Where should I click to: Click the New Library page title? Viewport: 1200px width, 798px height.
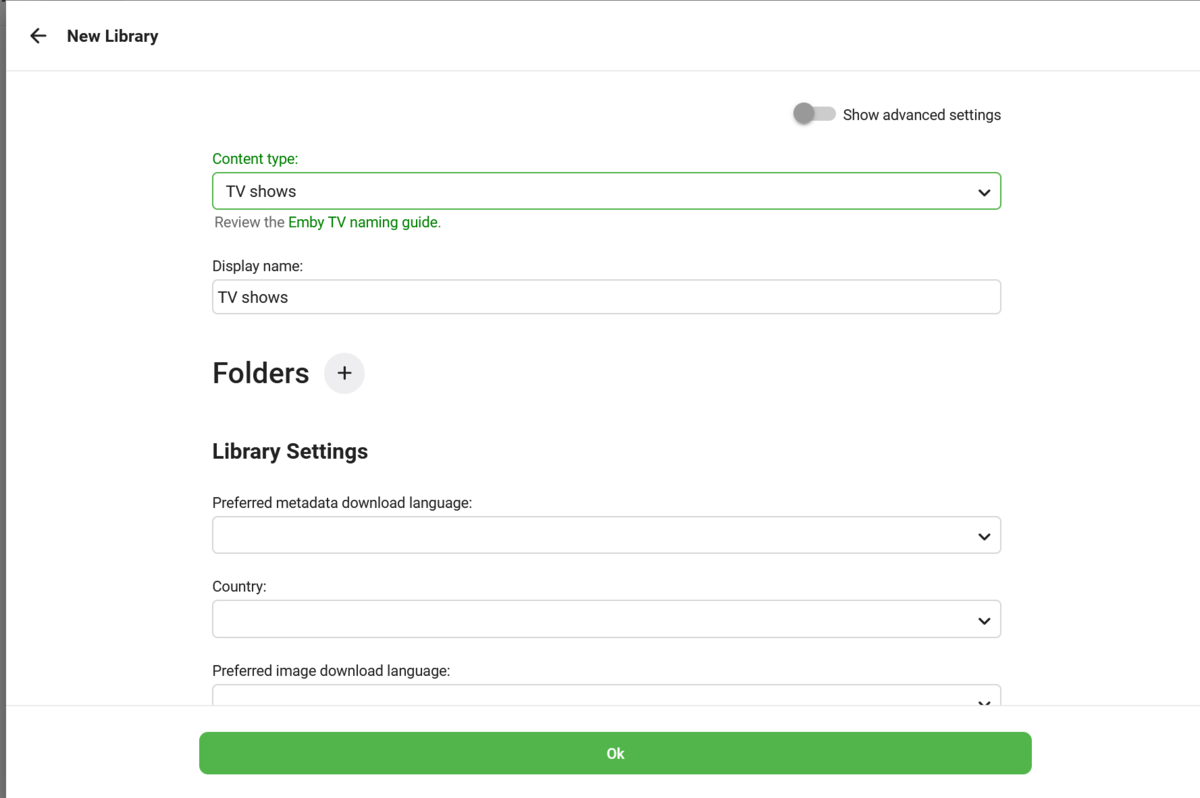click(112, 36)
